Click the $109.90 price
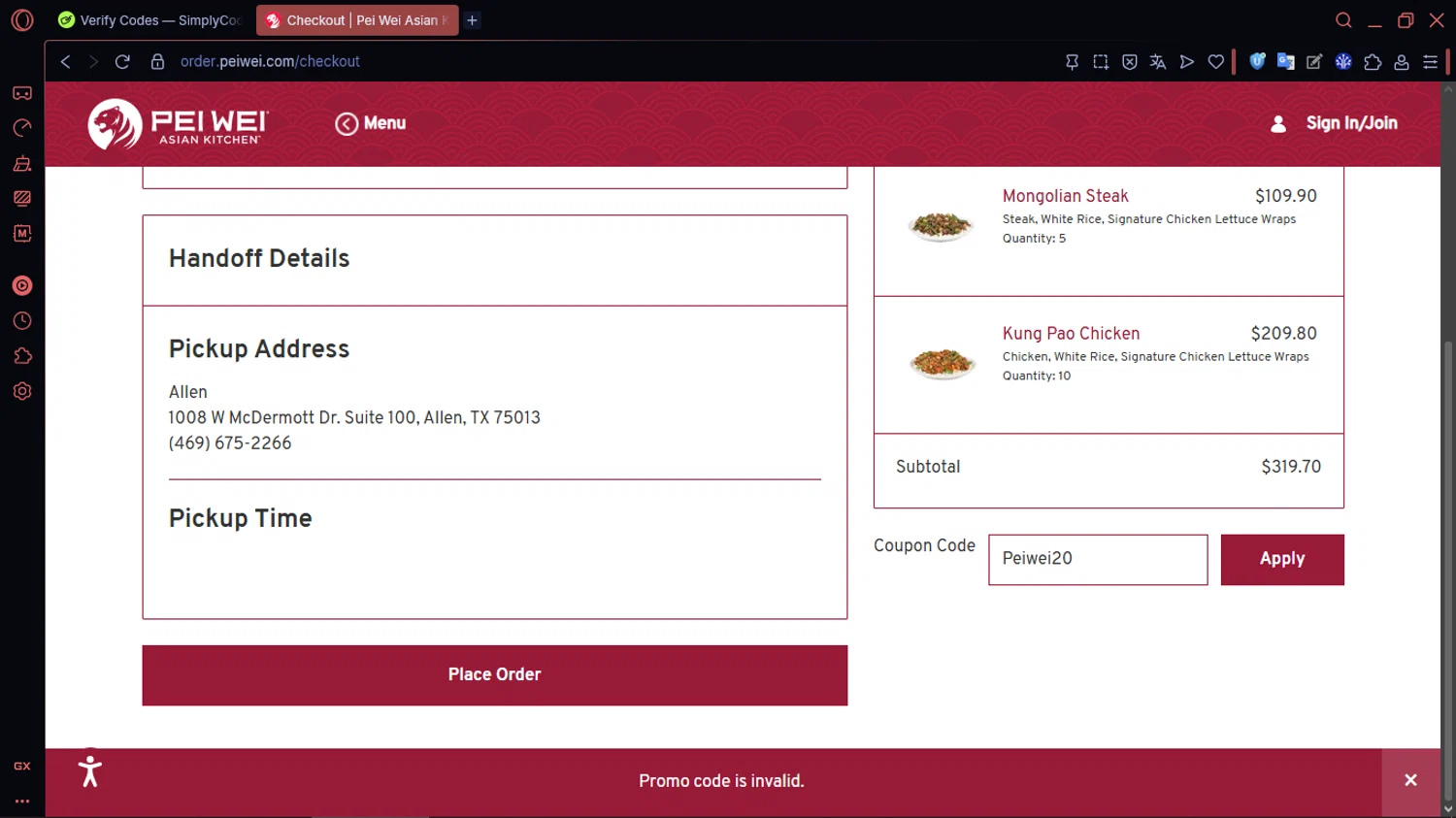Viewport: 1456px width, 818px height. 1286,196
